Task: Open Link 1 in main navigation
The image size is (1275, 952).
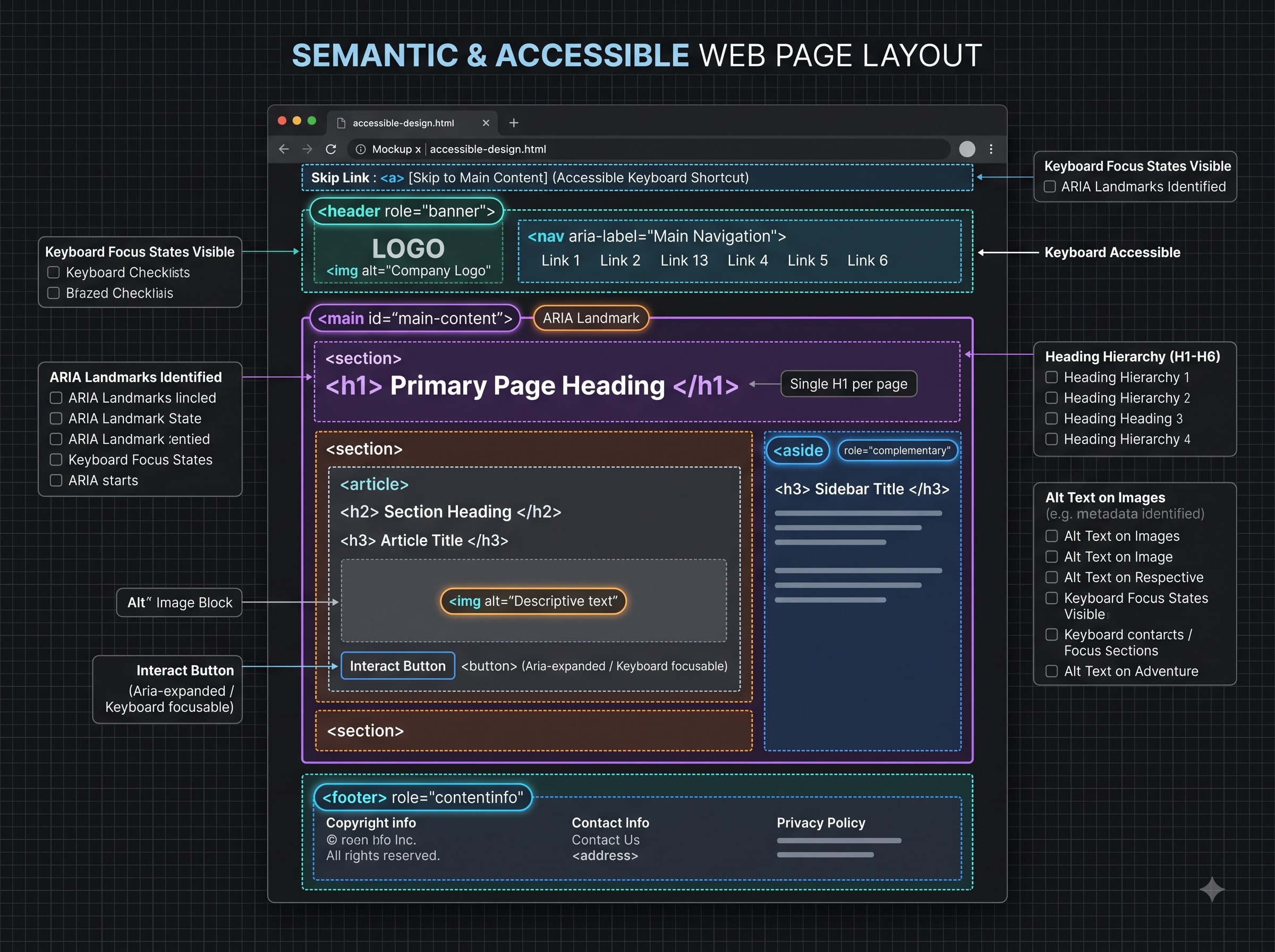Action: (x=560, y=260)
